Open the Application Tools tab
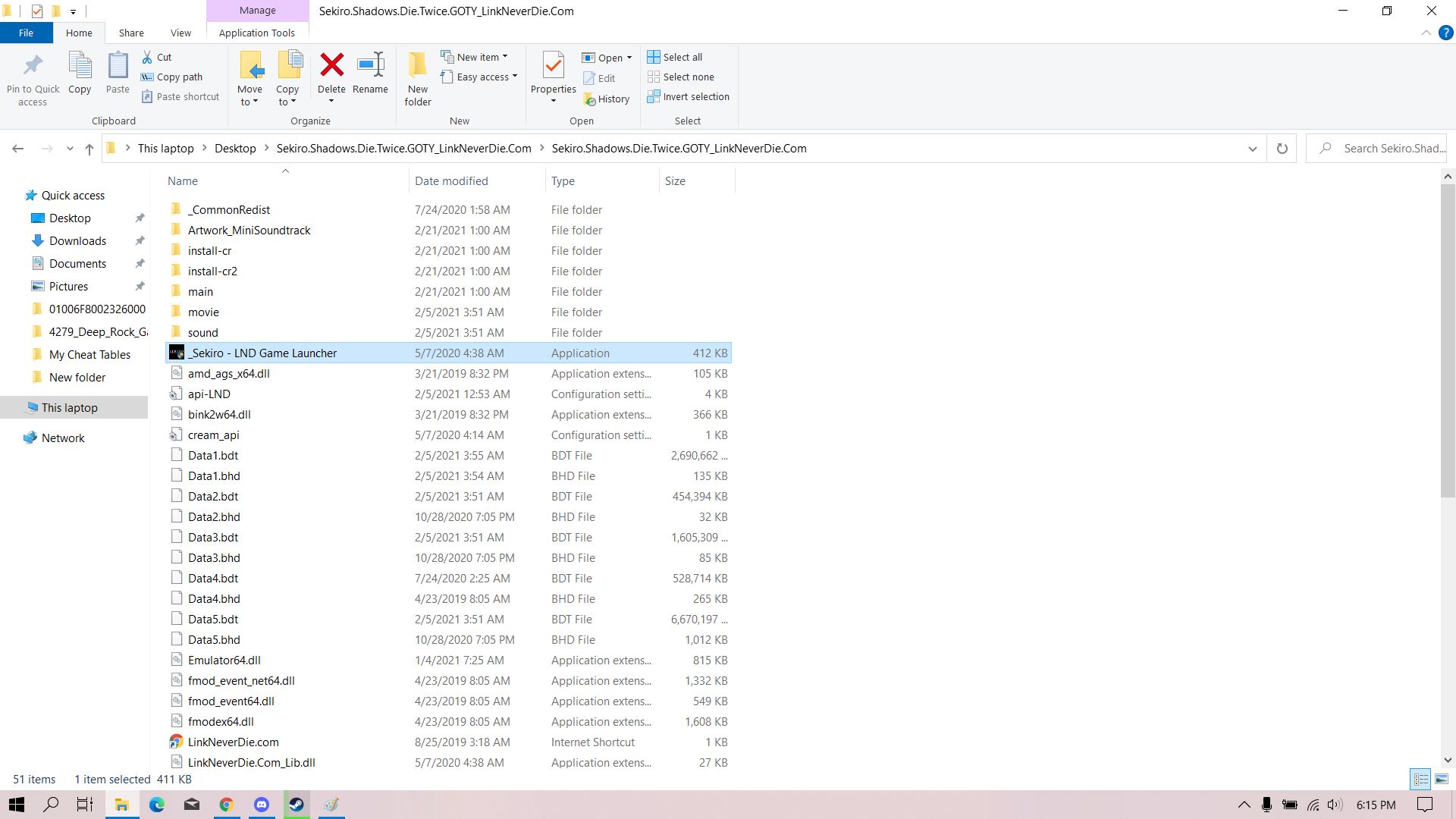 tap(257, 33)
